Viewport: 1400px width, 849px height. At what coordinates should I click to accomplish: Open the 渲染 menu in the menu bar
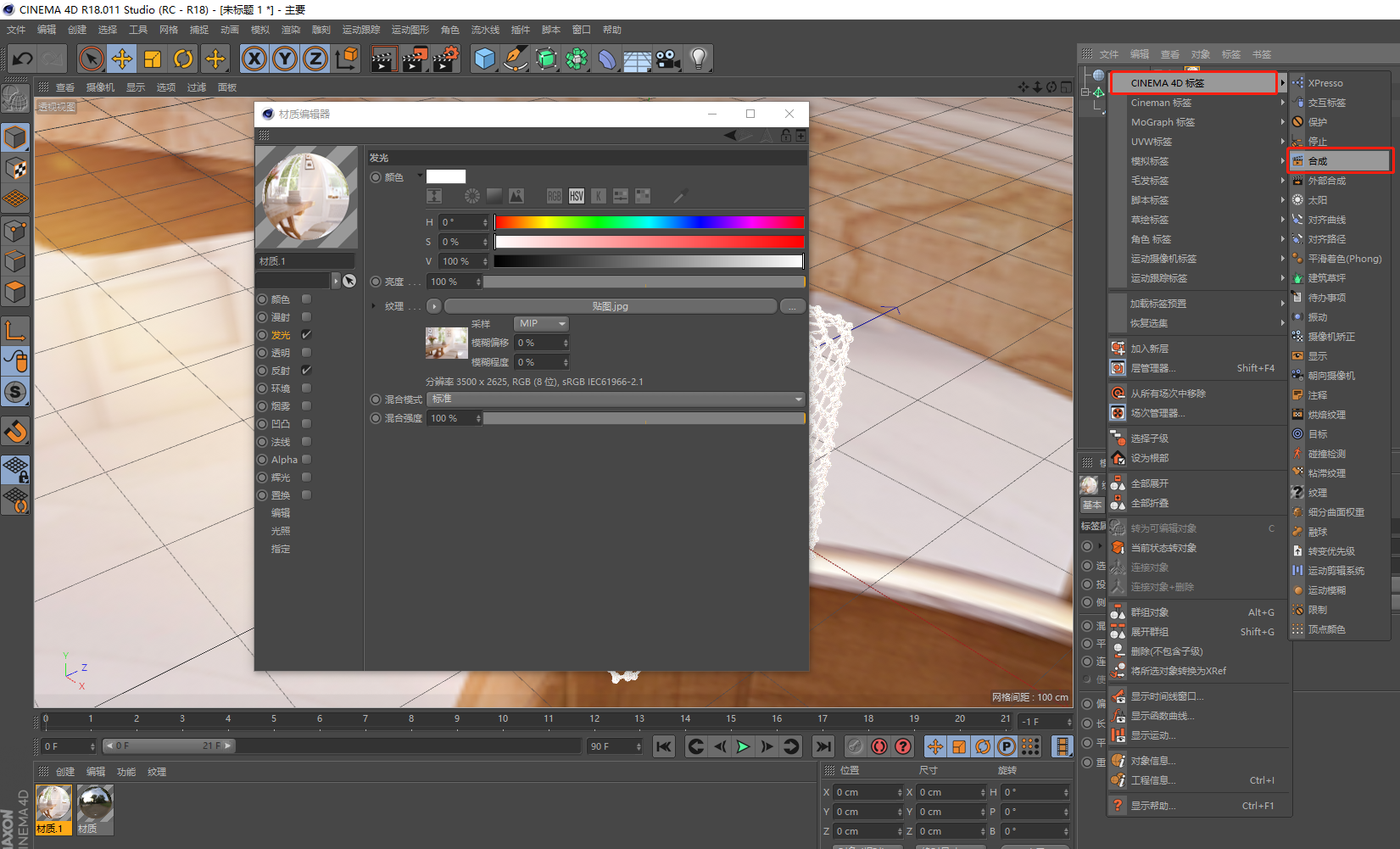pos(291,30)
